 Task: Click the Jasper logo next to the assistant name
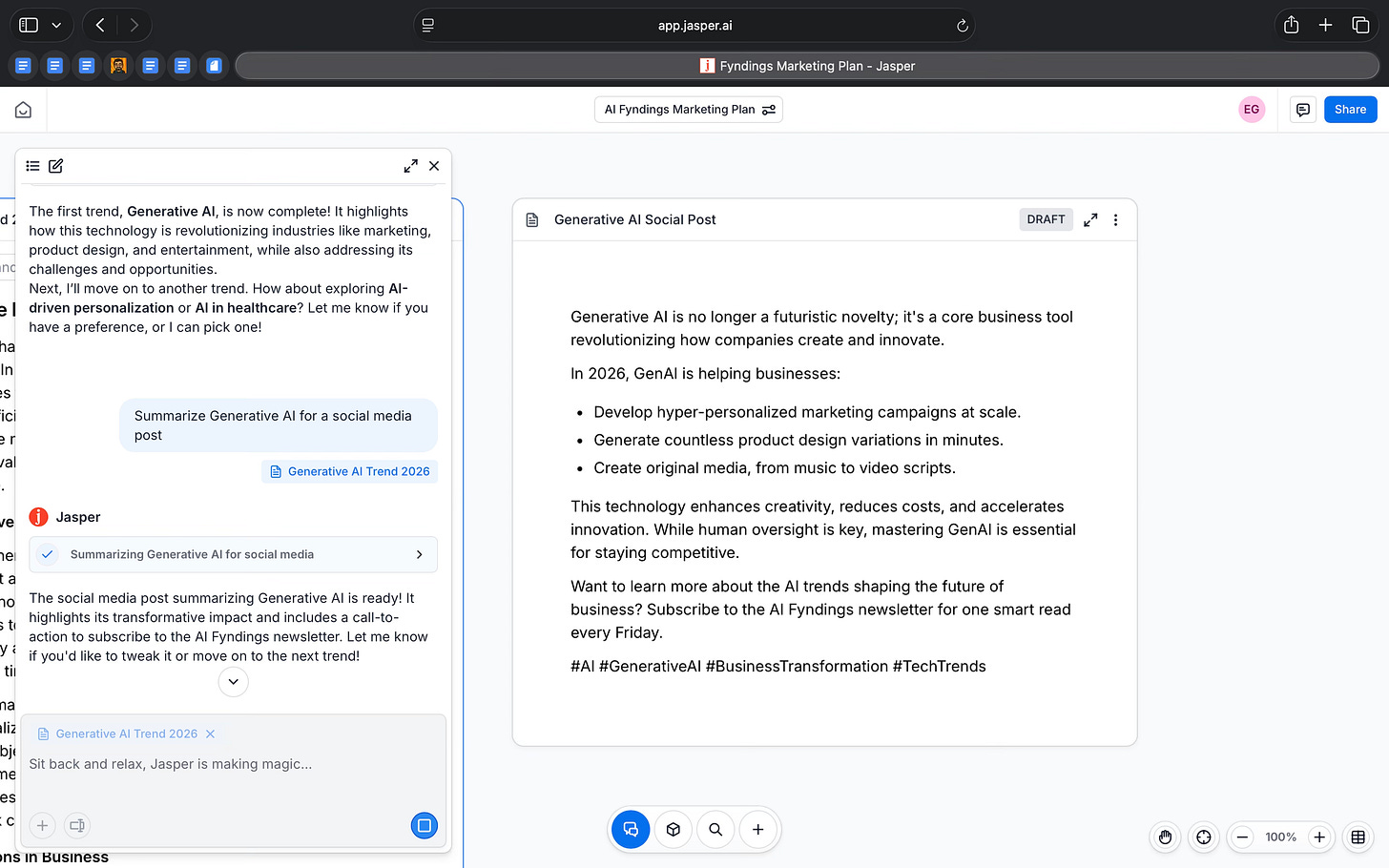click(x=38, y=517)
